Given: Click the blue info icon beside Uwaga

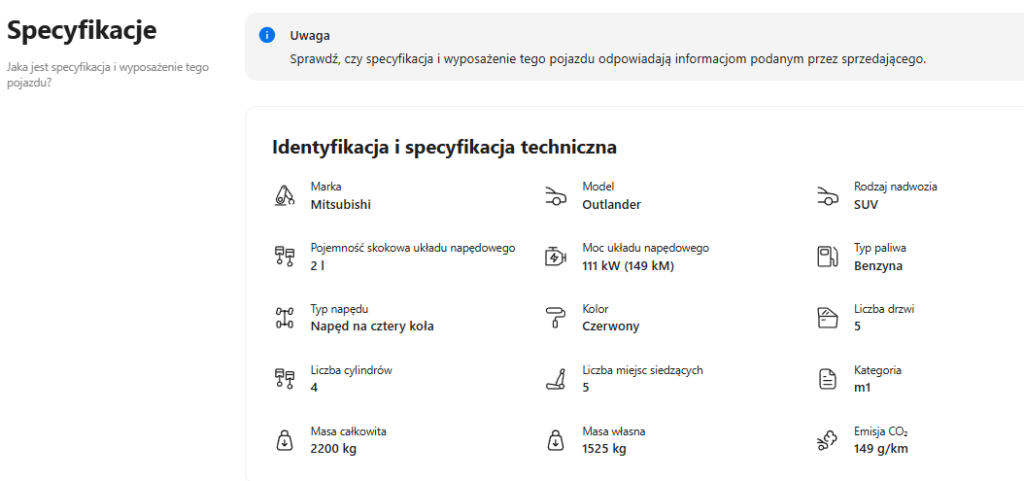Looking at the screenshot, I should pyautogui.click(x=267, y=36).
